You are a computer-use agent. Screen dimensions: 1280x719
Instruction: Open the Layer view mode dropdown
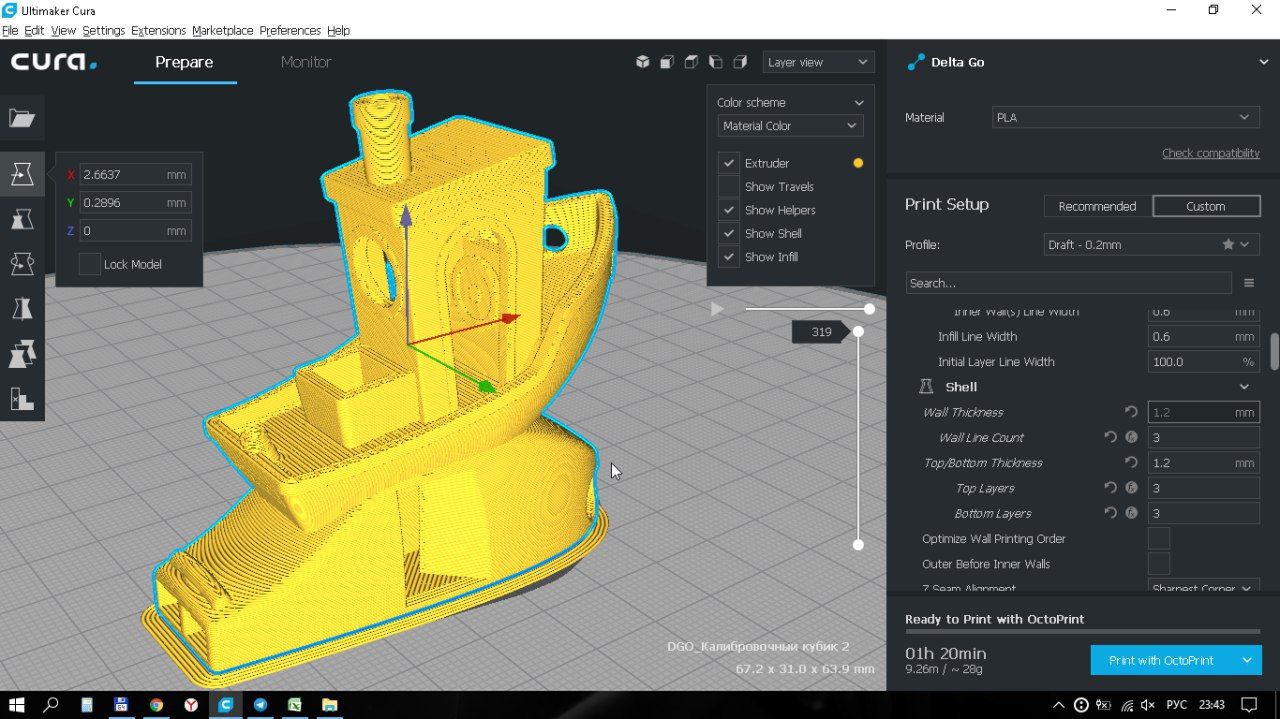click(818, 62)
